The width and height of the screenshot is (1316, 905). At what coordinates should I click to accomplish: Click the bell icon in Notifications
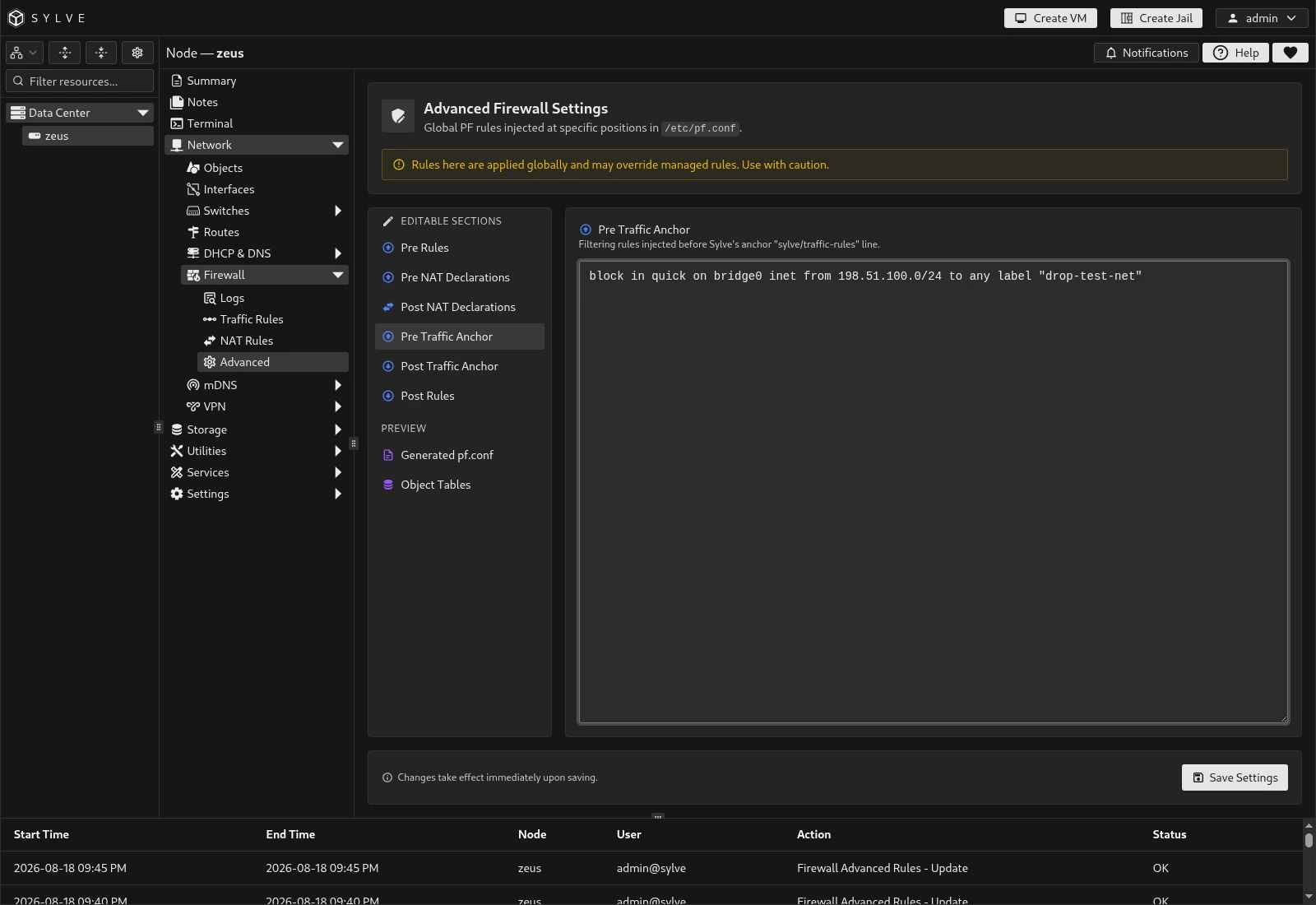point(1111,53)
